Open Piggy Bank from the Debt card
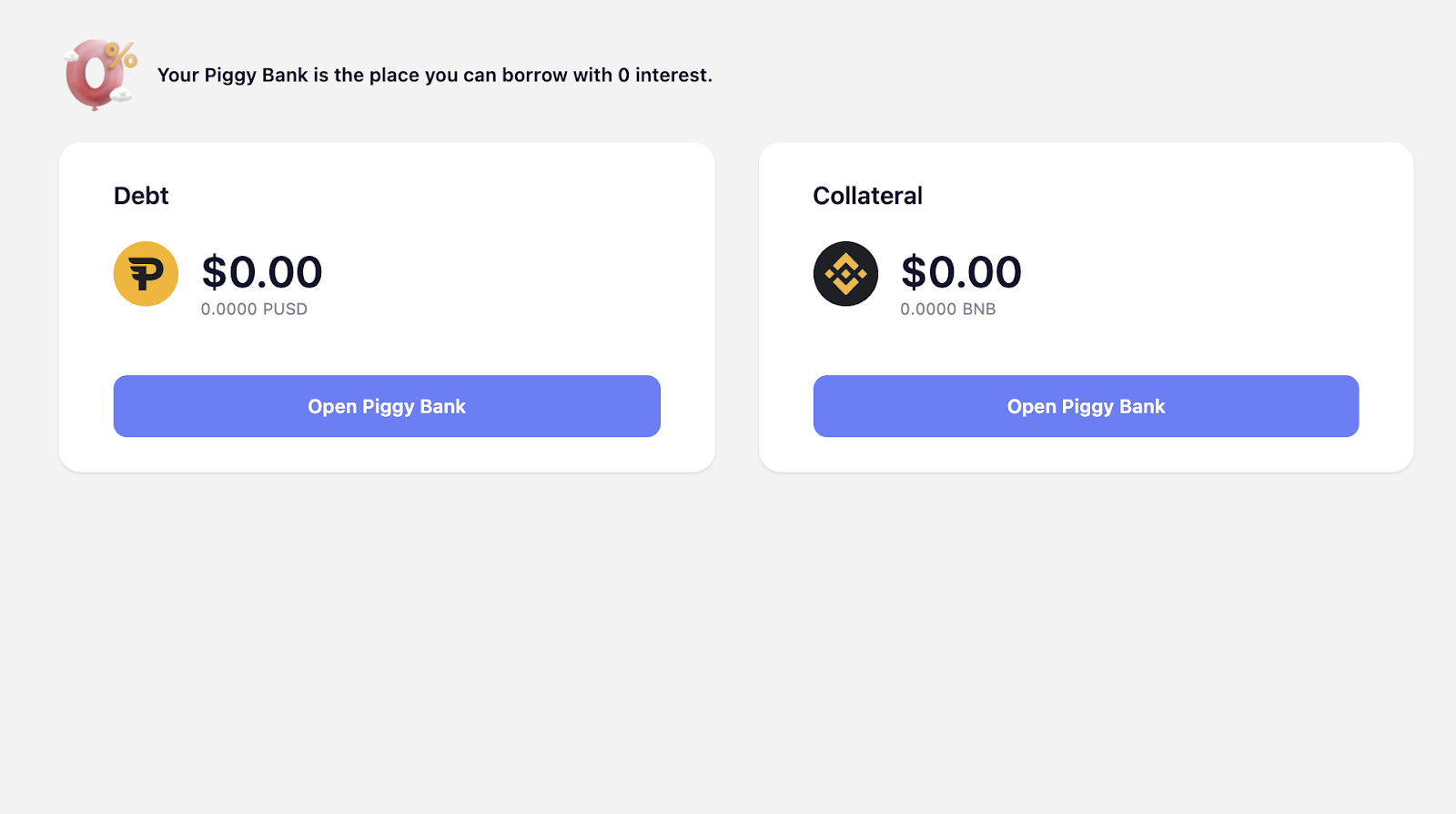The image size is (1456, 814). point(387,406)
